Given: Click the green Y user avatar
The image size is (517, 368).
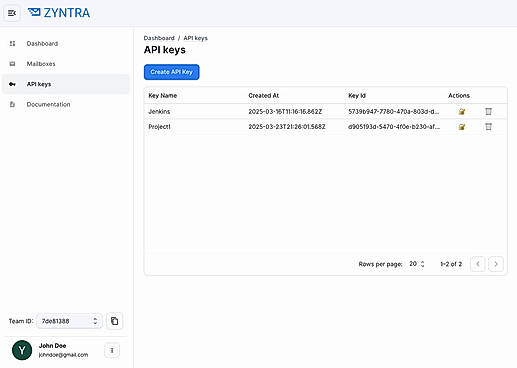Looking at the screenshot, I should click(x=22, y=350).
